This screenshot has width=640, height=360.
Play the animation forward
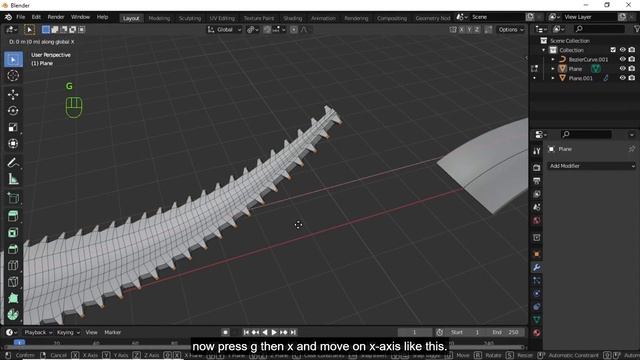pos(274,332)
